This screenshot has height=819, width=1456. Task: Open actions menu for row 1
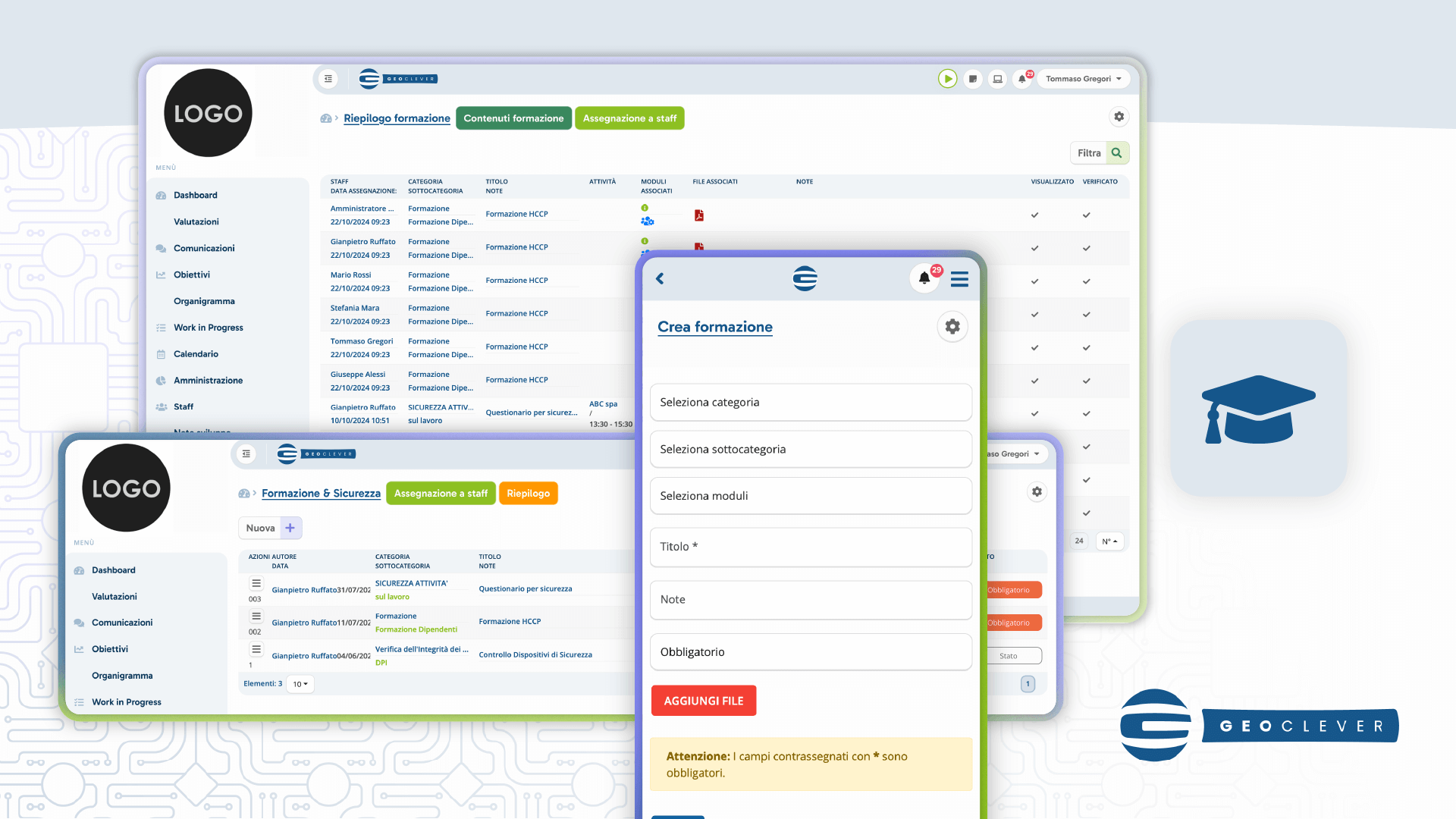tap(256, 650)
